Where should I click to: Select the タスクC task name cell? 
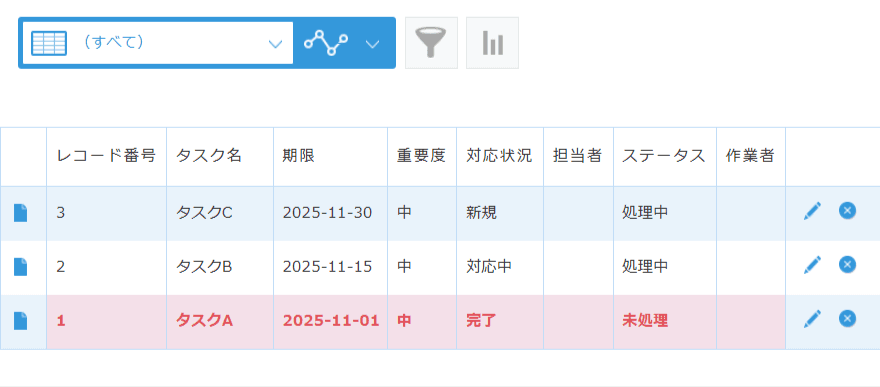(220, 213)
